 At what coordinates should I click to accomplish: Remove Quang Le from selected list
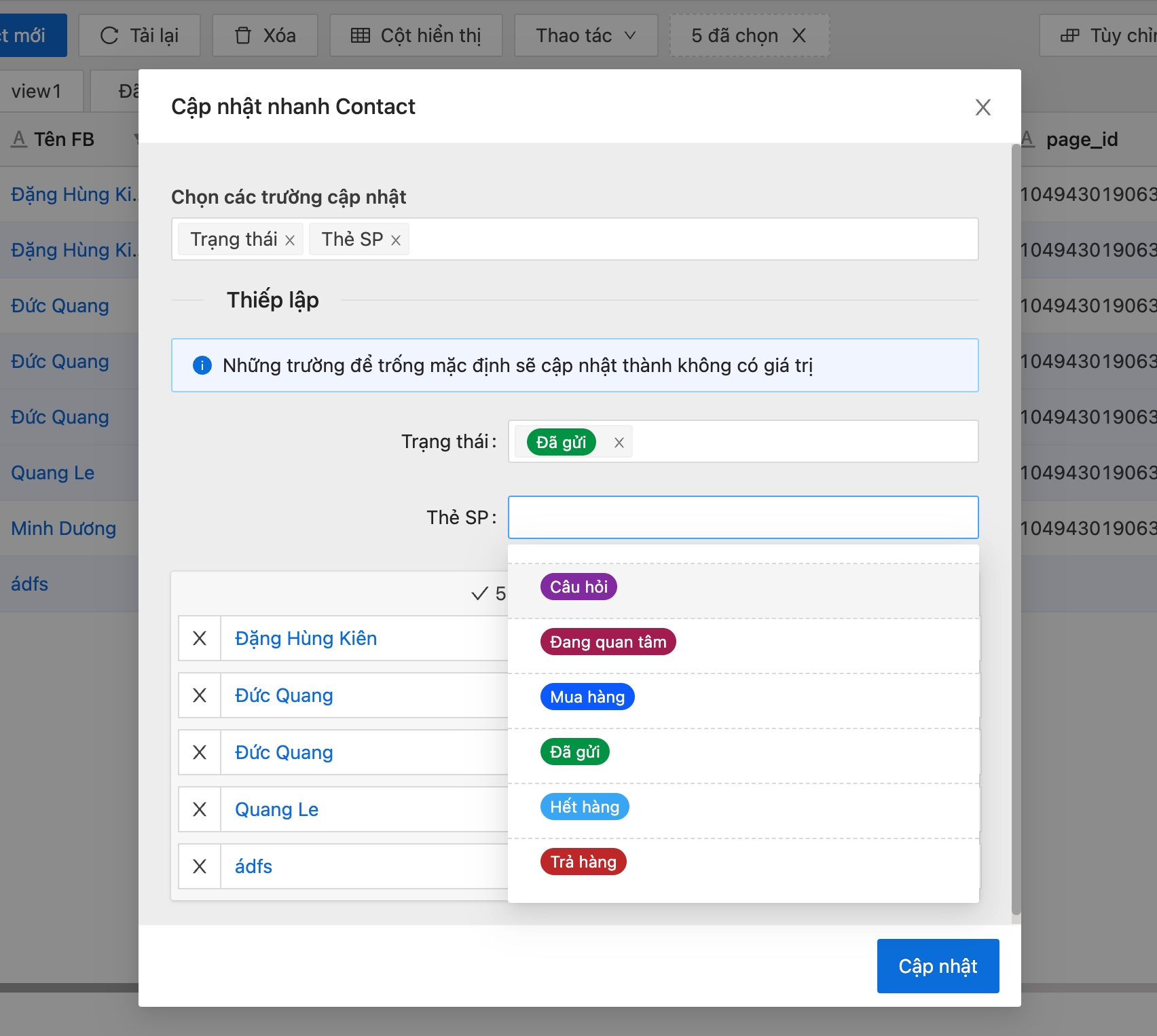[x=200, y=809]
